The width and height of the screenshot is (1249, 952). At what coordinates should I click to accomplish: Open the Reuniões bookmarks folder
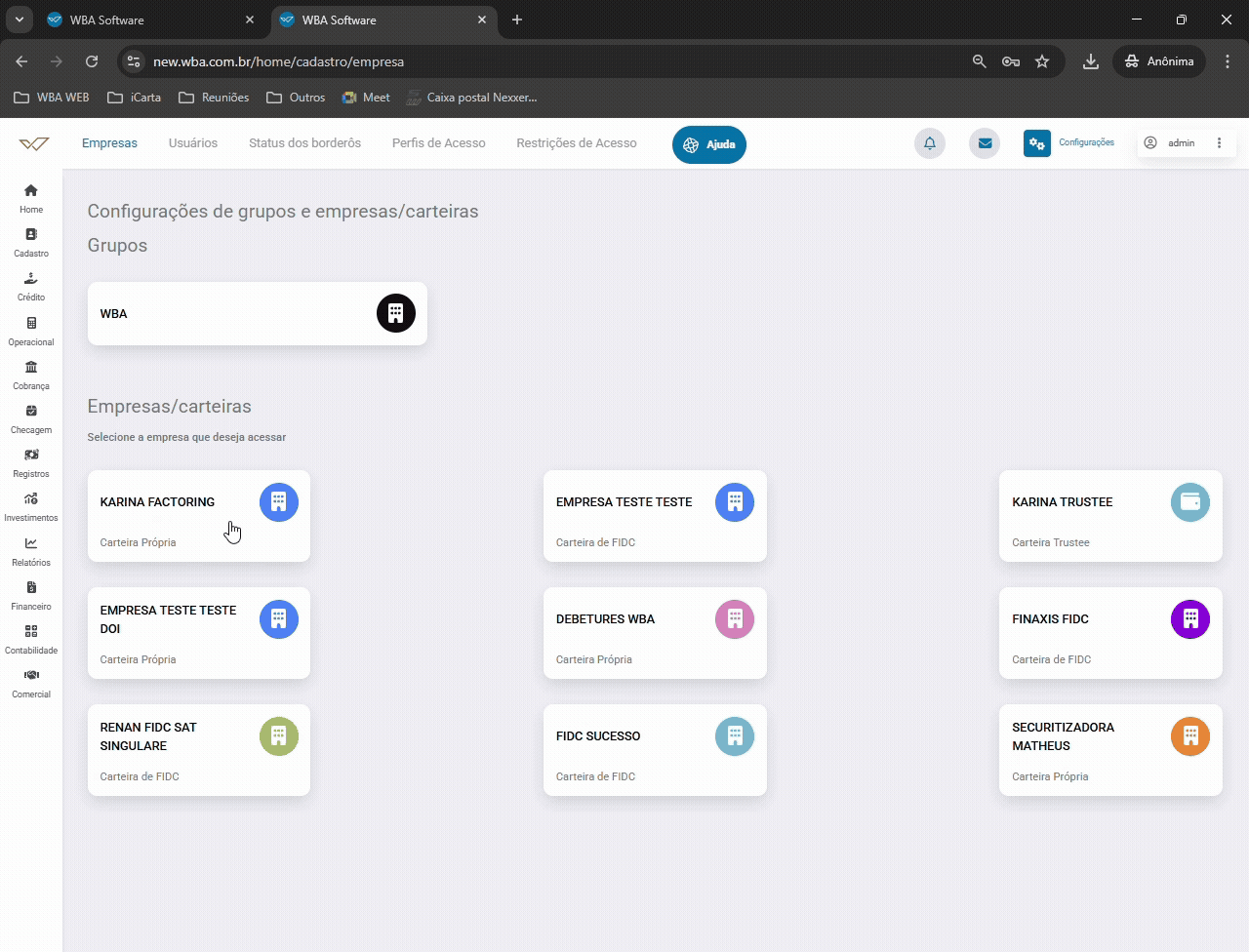click(214, 98)
